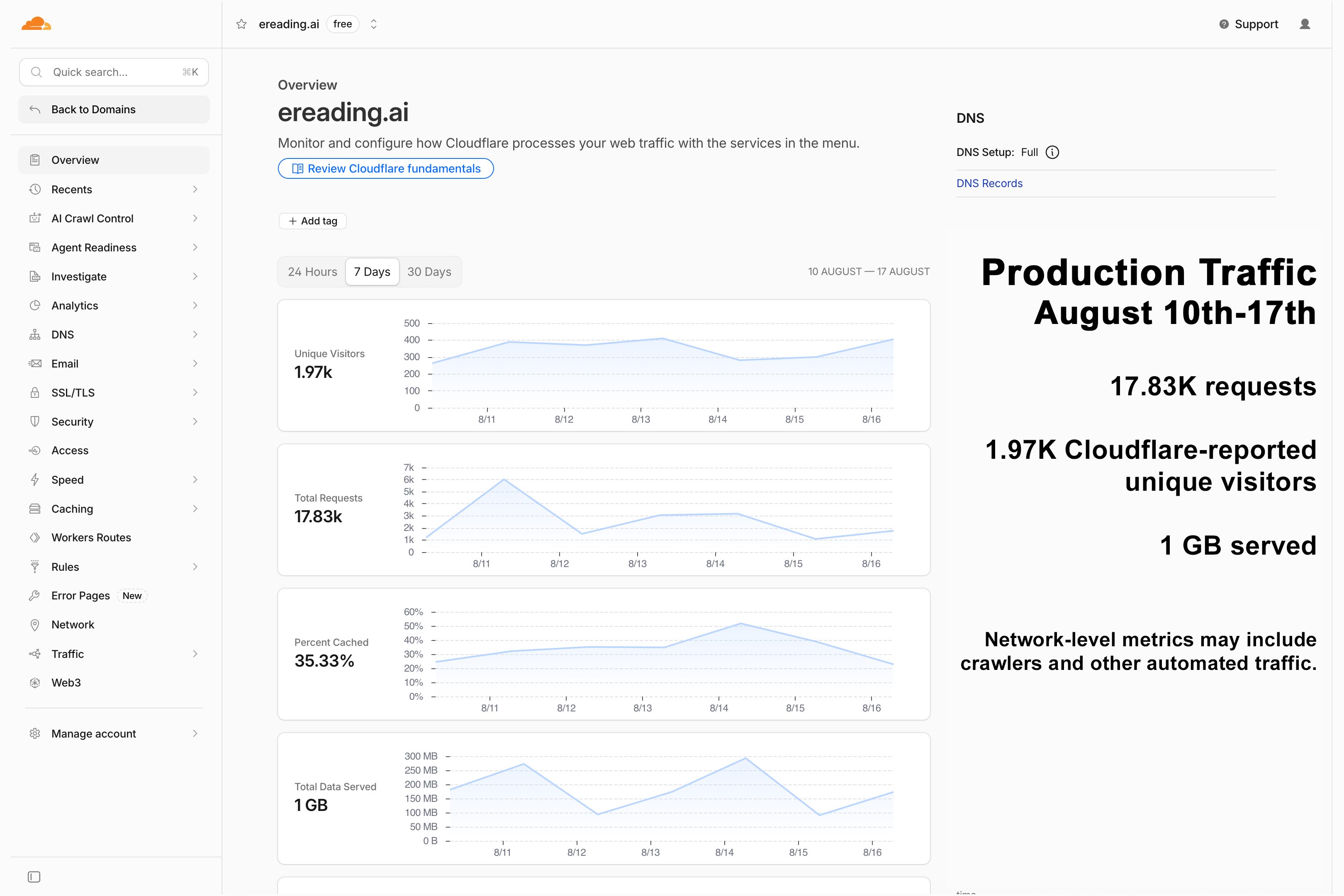This screenshot has height=896, width=1344.
Task: Click the Workers Routes icon
Action: click(x=35, y=538)
